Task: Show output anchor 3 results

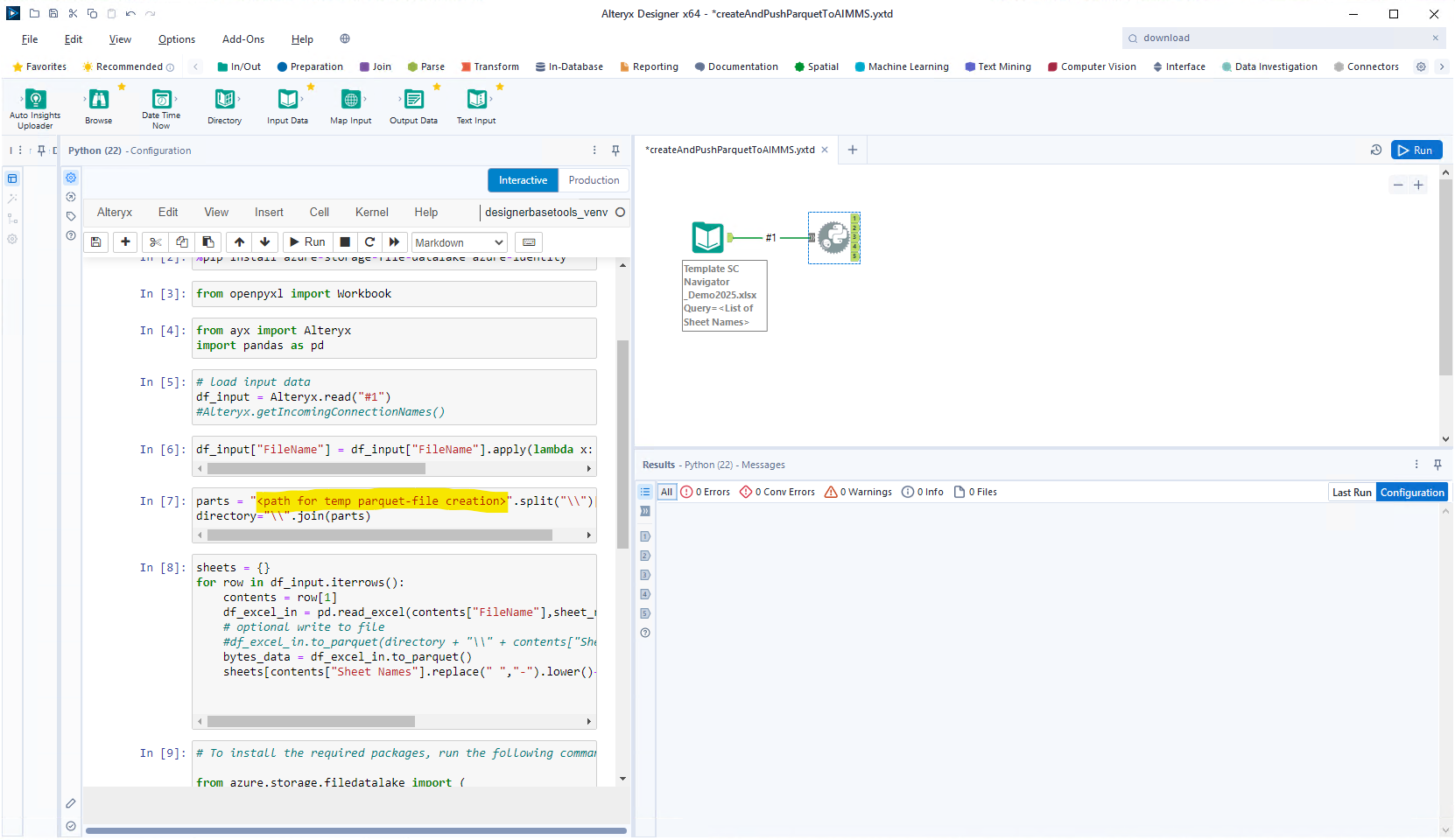Action: click(x=645, y=575)
